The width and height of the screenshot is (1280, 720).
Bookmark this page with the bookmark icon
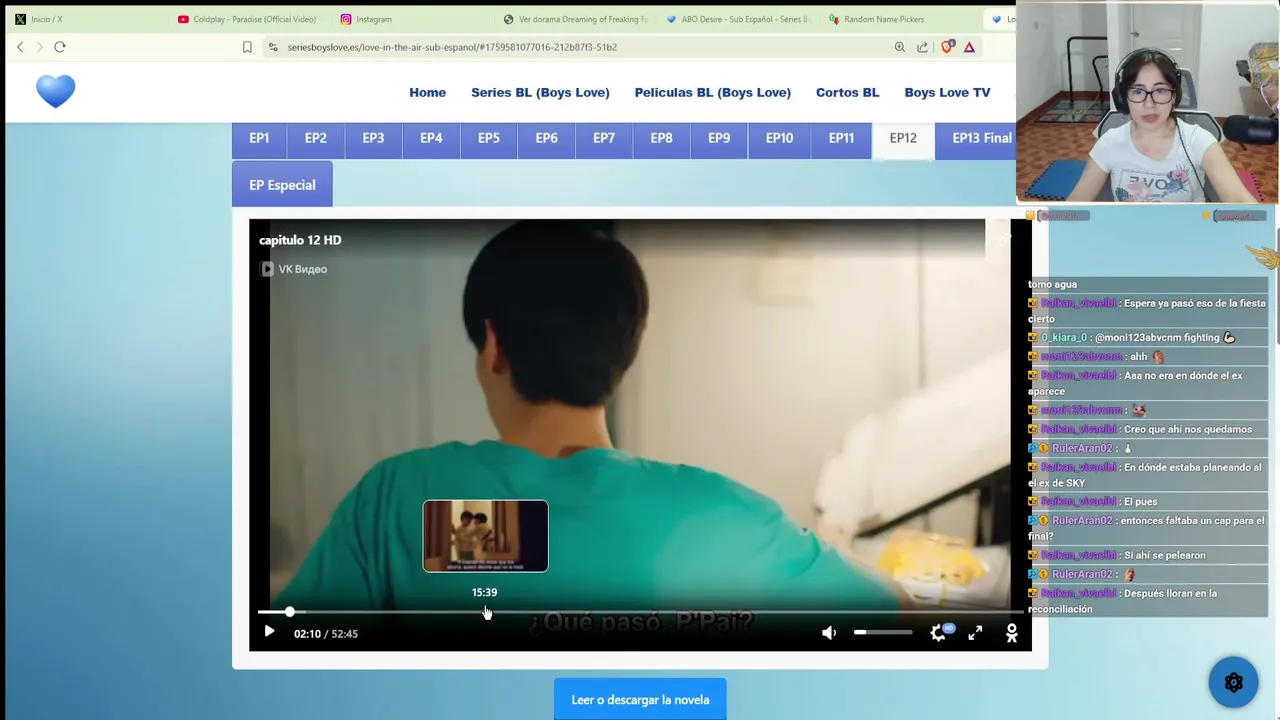[x=247, y=47]
